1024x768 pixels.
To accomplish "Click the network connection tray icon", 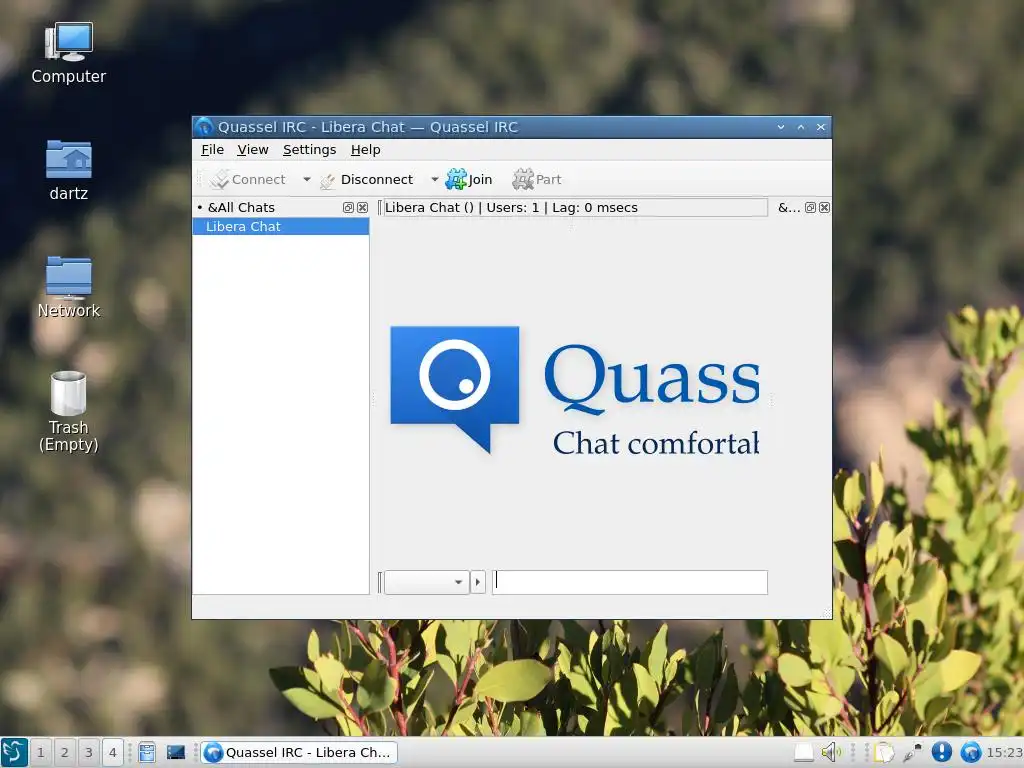I will point(912,752).
